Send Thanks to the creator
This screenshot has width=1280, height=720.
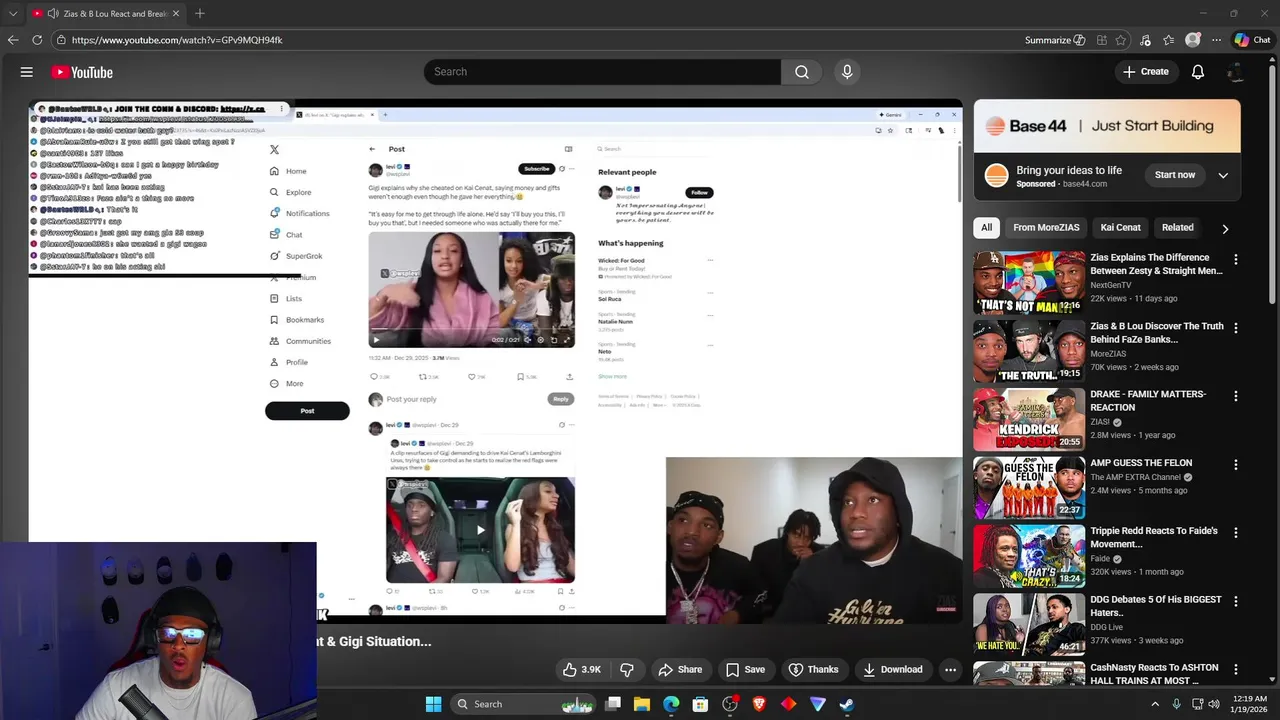[x=813, y=670]
